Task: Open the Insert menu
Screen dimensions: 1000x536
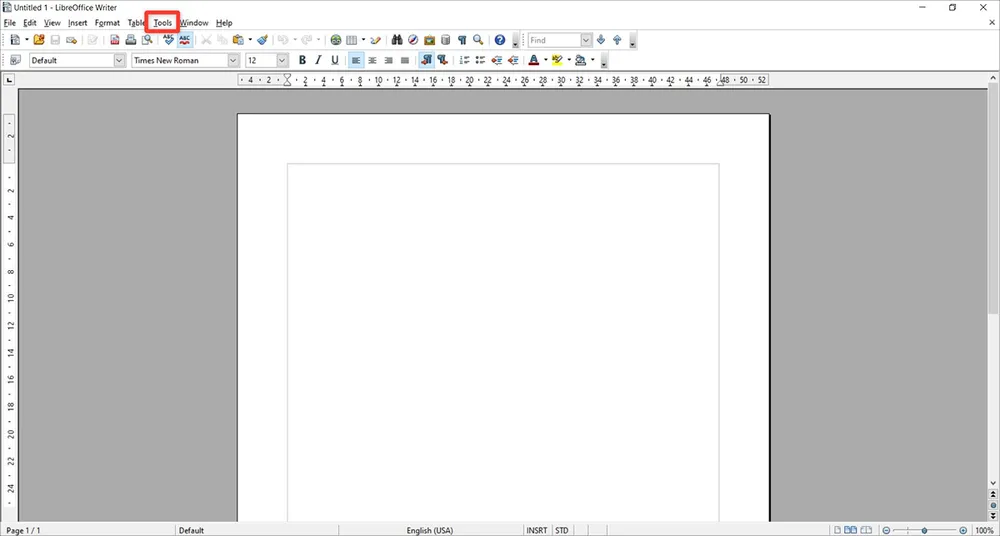Action: click(x=78, y=23)
